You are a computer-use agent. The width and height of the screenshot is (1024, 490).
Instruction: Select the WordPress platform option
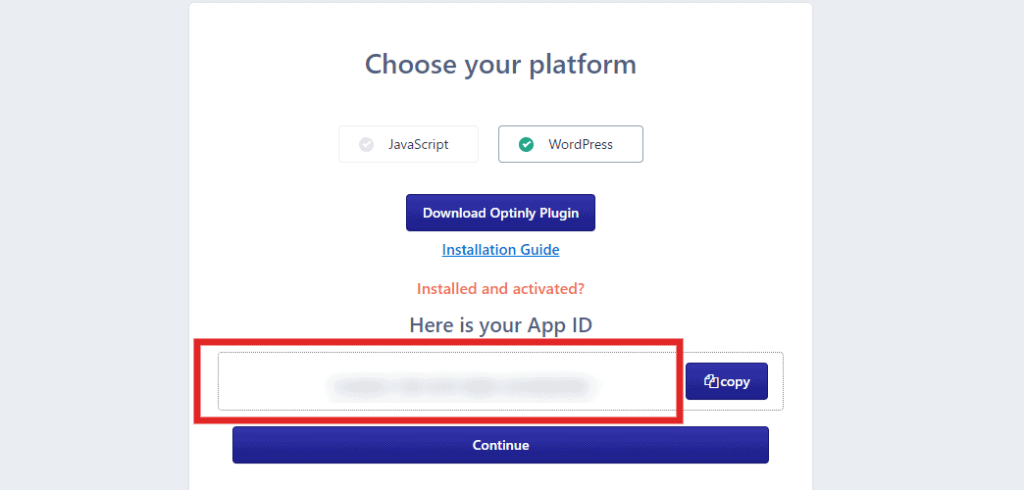(x=571, y=144)
